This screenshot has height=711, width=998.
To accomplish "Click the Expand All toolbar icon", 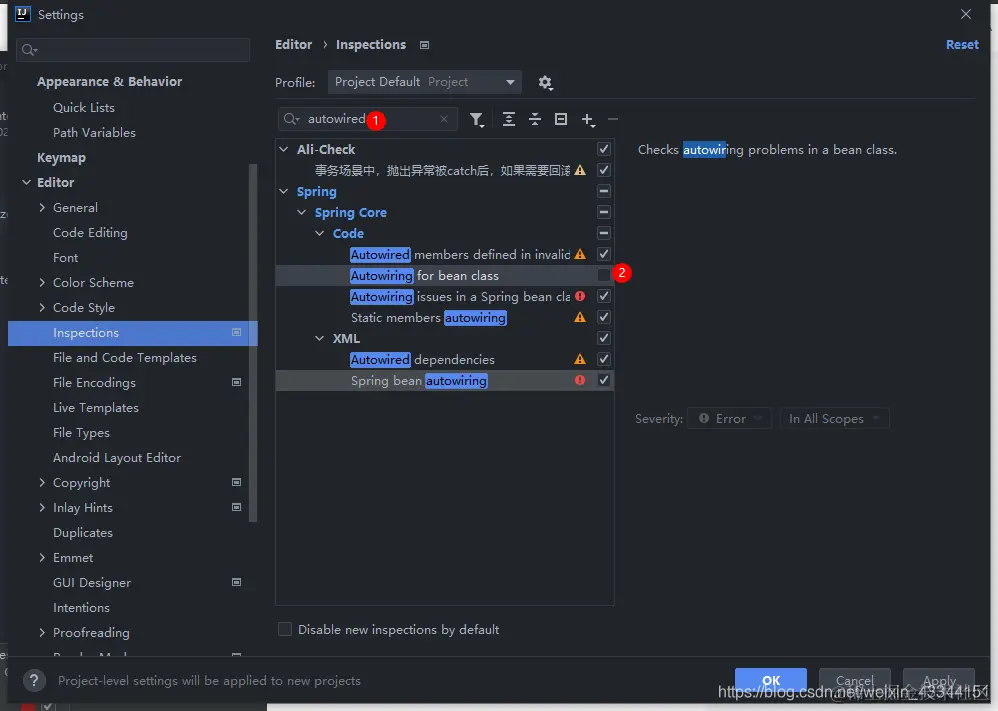I will [x=509, y=119].
